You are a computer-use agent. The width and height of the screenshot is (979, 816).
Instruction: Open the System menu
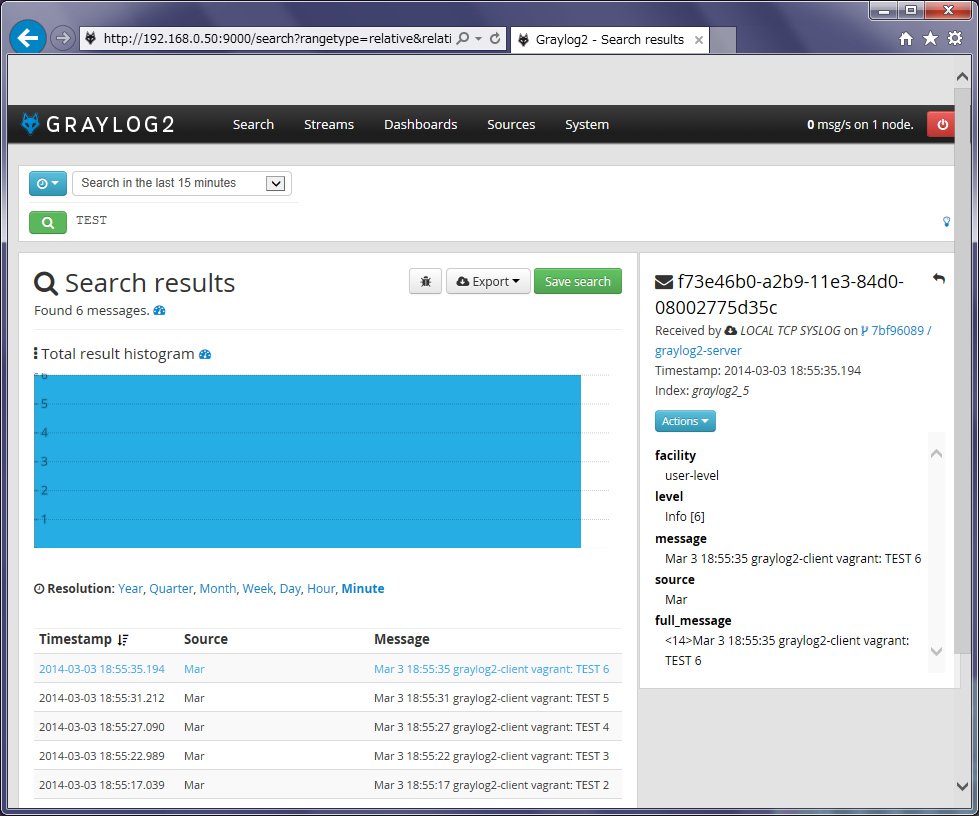coord(587,124)
